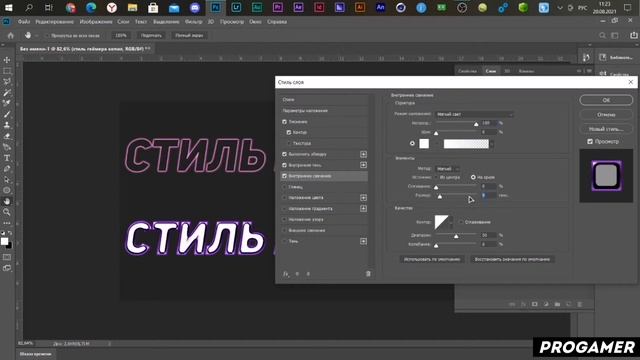Open the Hand tool preset picker arrow
Image resolution: width=640 pixels, height=360 pixels.
pos(36,36)
